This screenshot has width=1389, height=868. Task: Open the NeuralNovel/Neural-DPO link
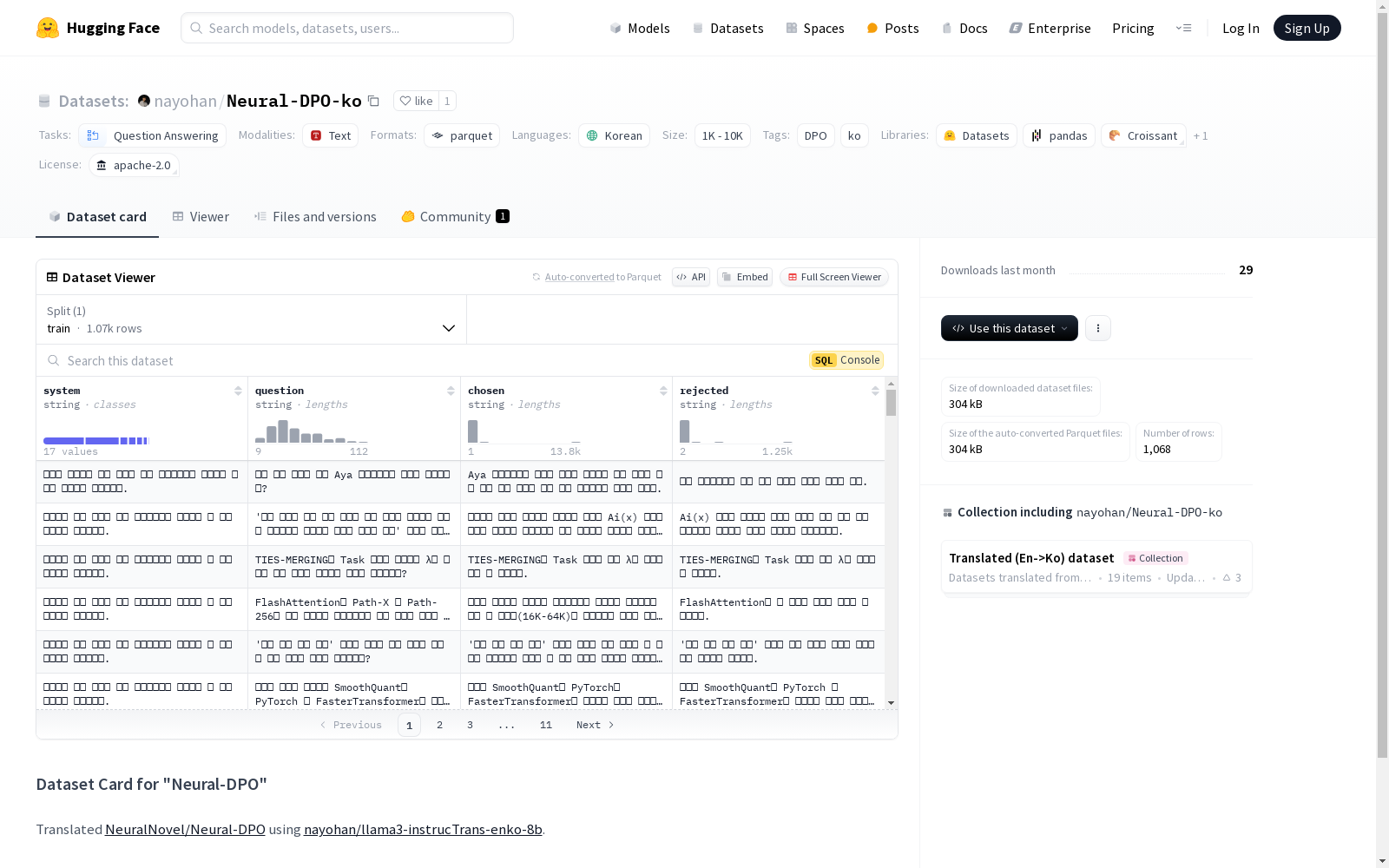[x=185, y=829]
